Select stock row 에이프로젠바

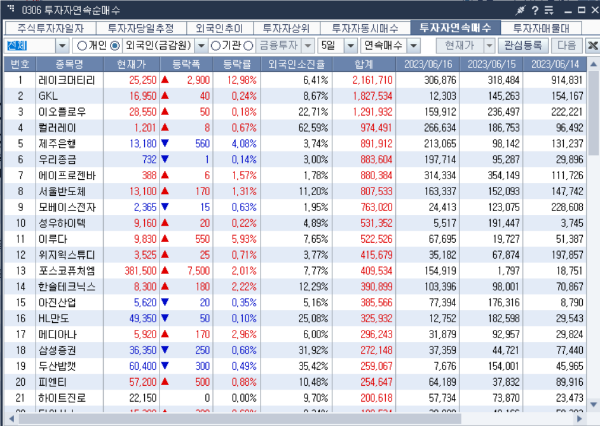(x=295, y=175)
